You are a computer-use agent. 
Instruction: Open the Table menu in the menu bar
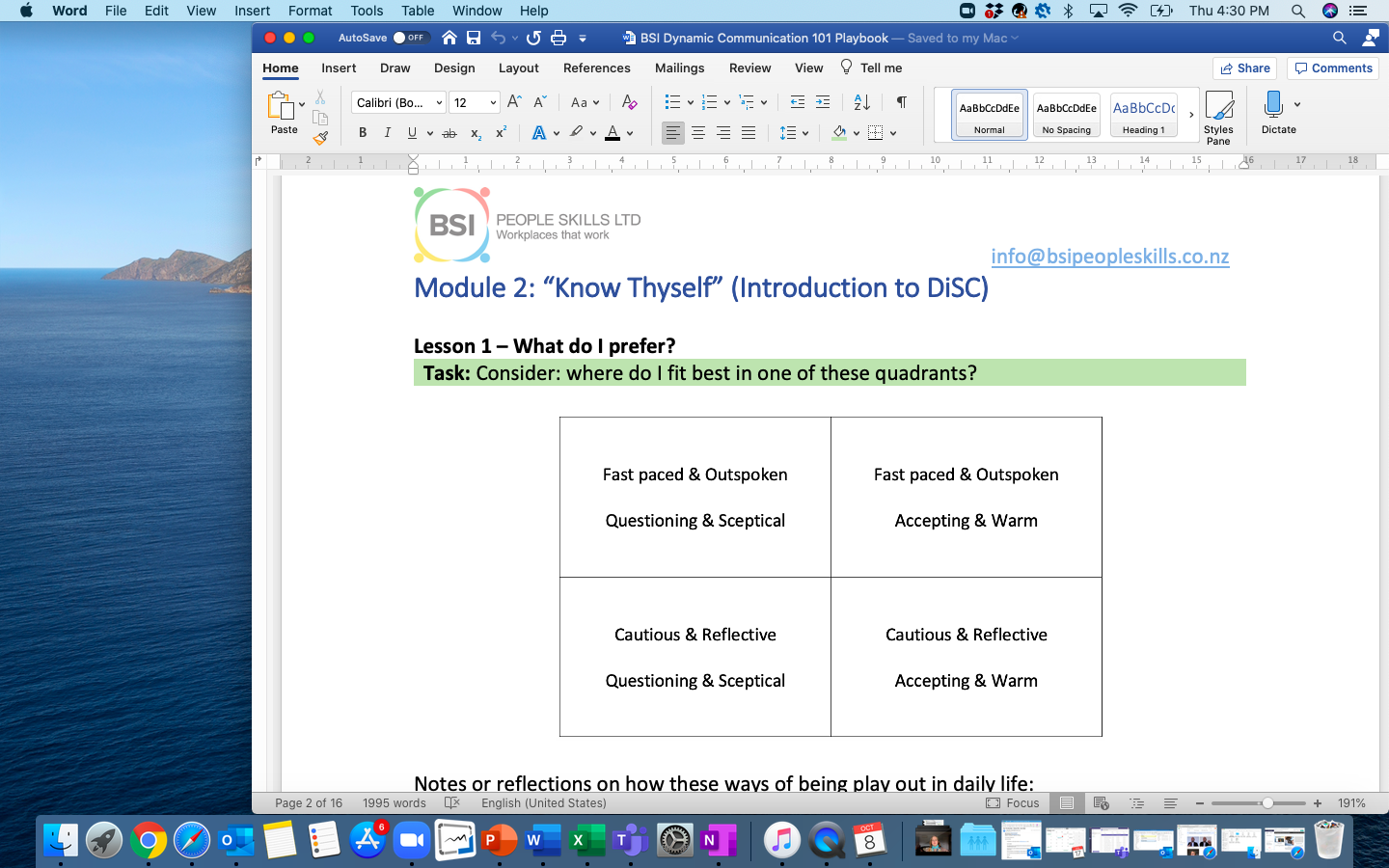click(418, 11)
